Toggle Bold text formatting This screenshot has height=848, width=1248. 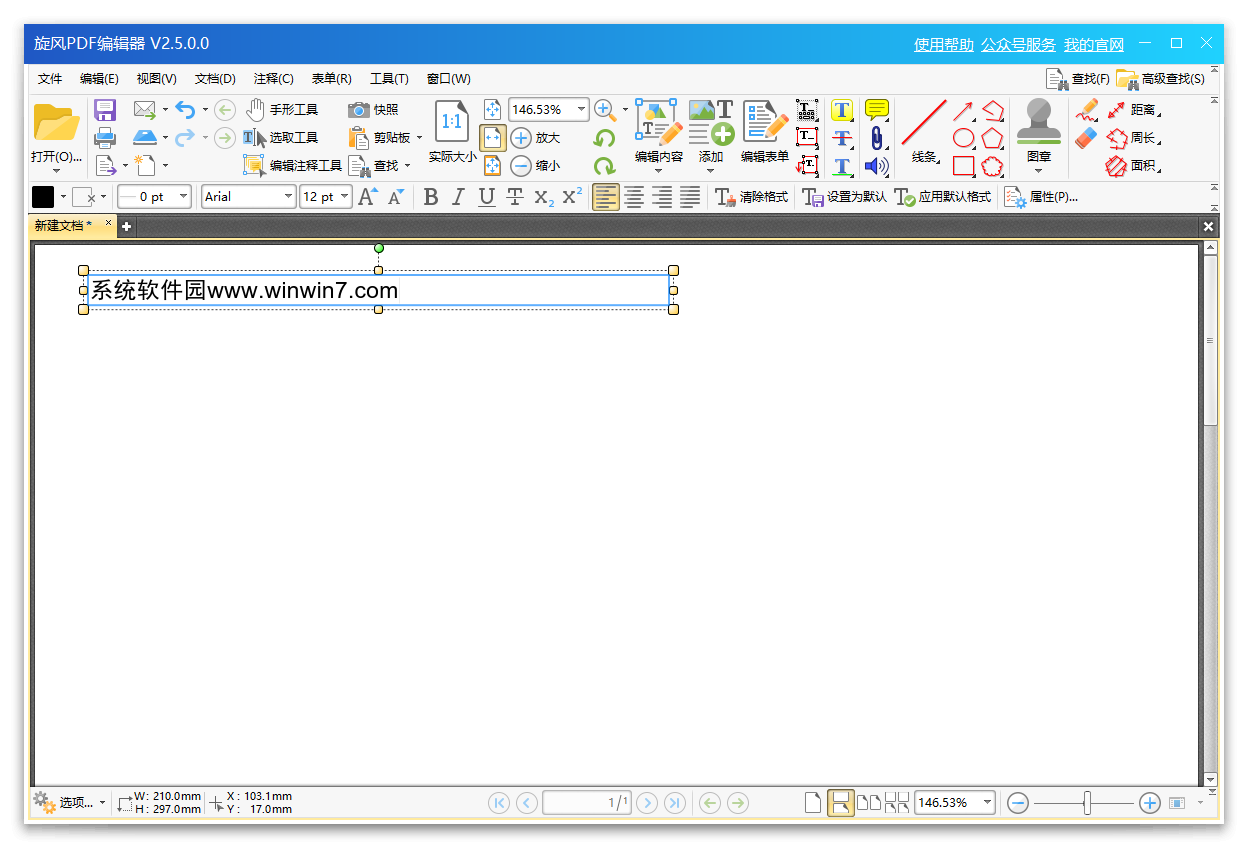point(431,197)
